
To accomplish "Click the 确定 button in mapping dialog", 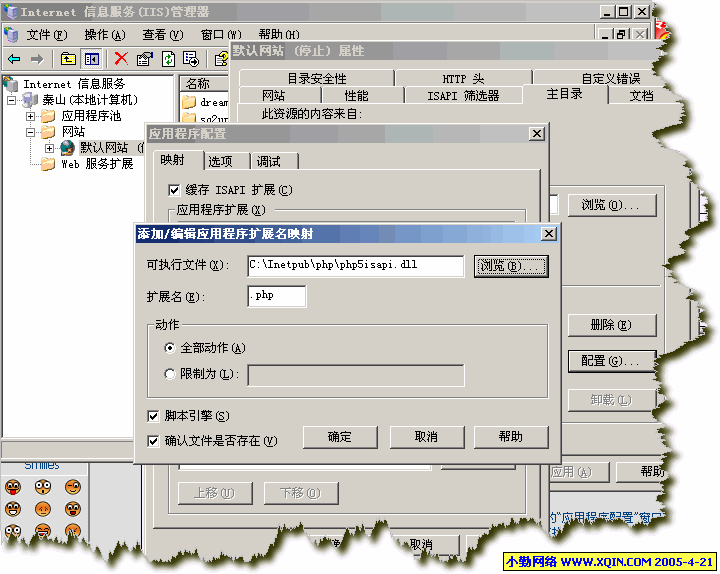I will 339,437.
